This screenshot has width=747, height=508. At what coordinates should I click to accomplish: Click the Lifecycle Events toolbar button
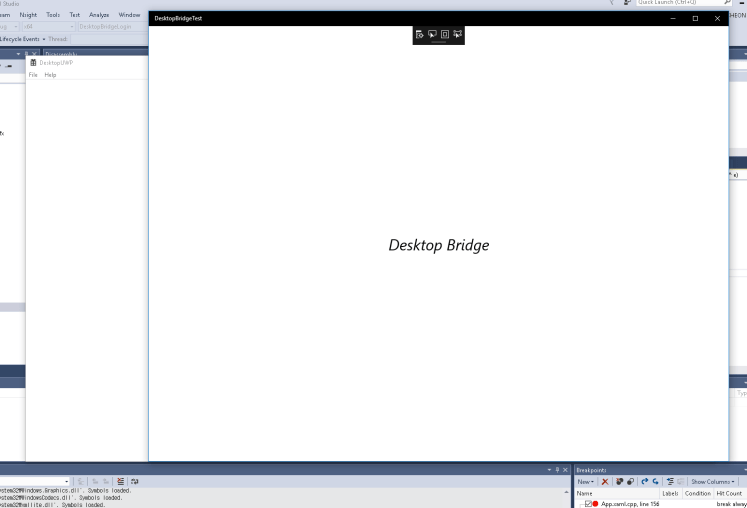(20, 39)
